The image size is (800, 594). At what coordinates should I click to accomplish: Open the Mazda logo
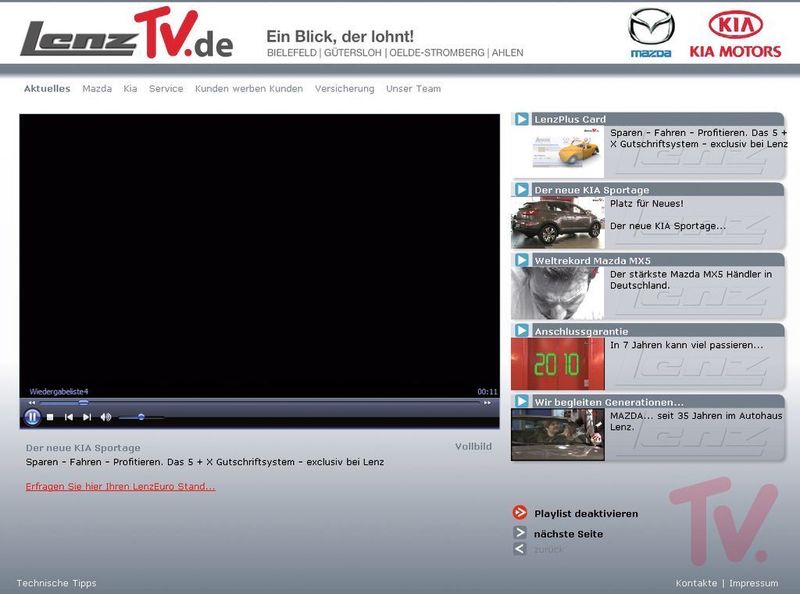coord(651,33)
